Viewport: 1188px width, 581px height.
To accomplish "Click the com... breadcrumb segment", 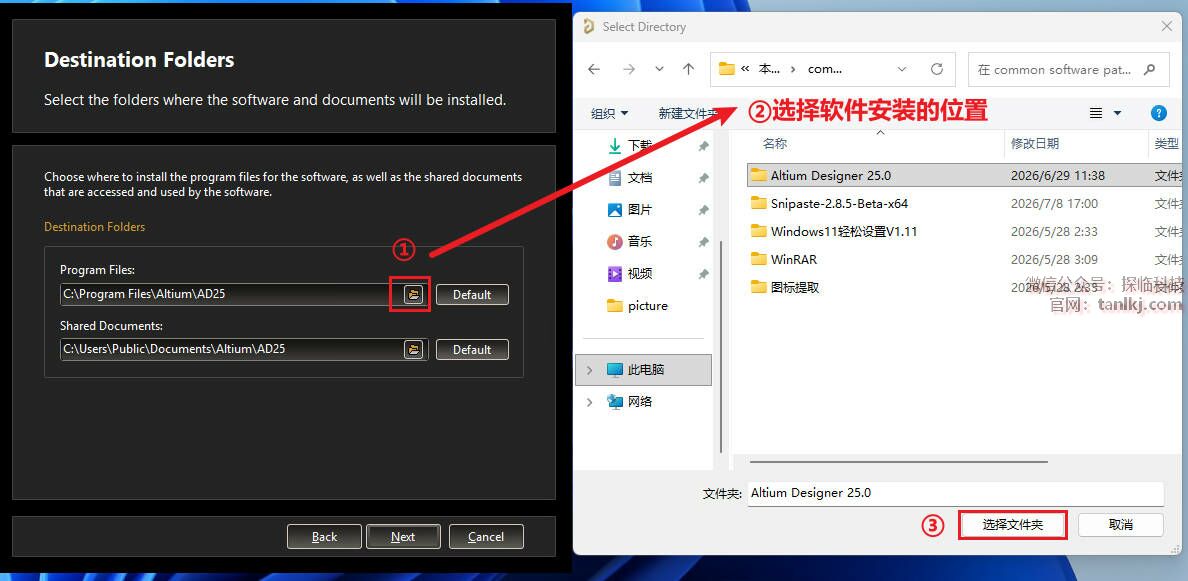I will pyautogui.click(x=825, y=69).
